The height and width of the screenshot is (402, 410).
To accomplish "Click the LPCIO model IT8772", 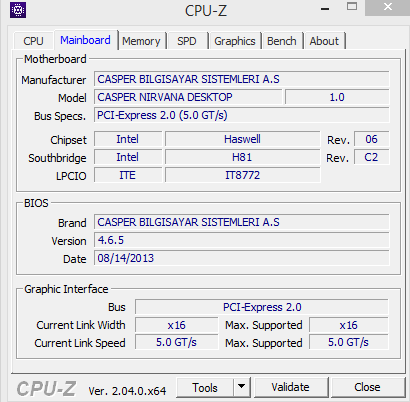I will pos(242,175).
